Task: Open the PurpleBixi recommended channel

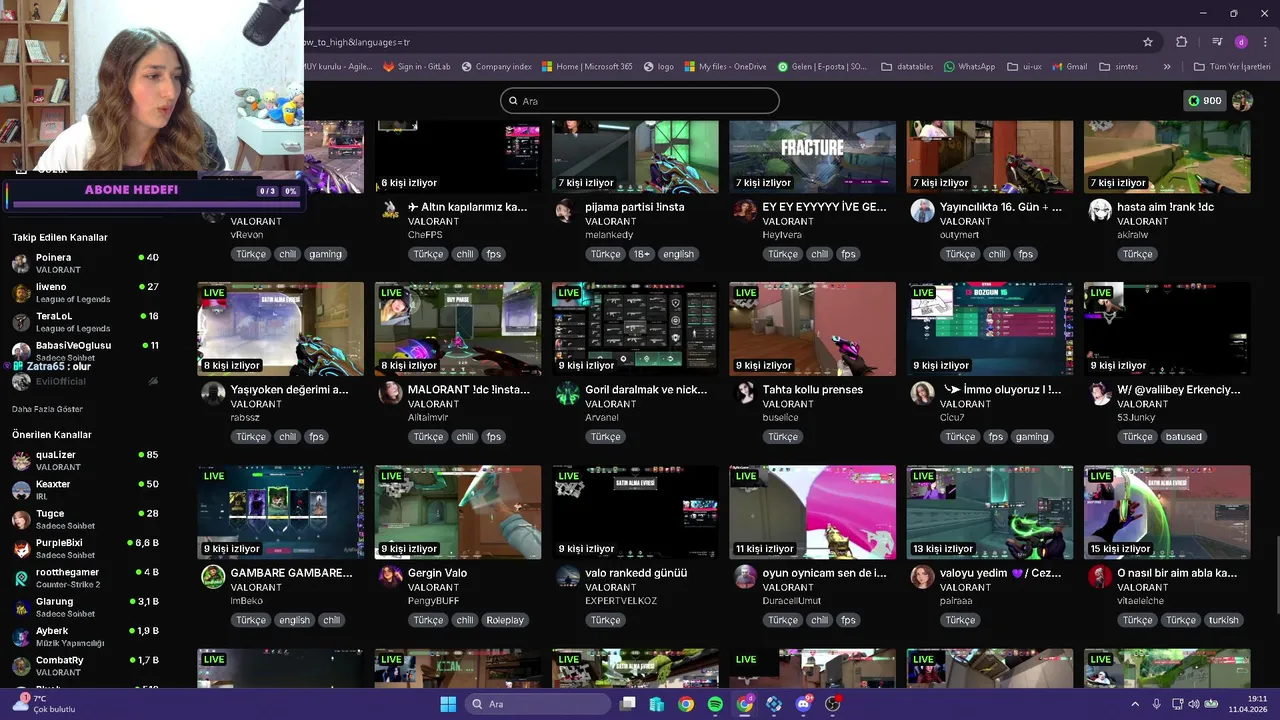Action: [86, 549]
